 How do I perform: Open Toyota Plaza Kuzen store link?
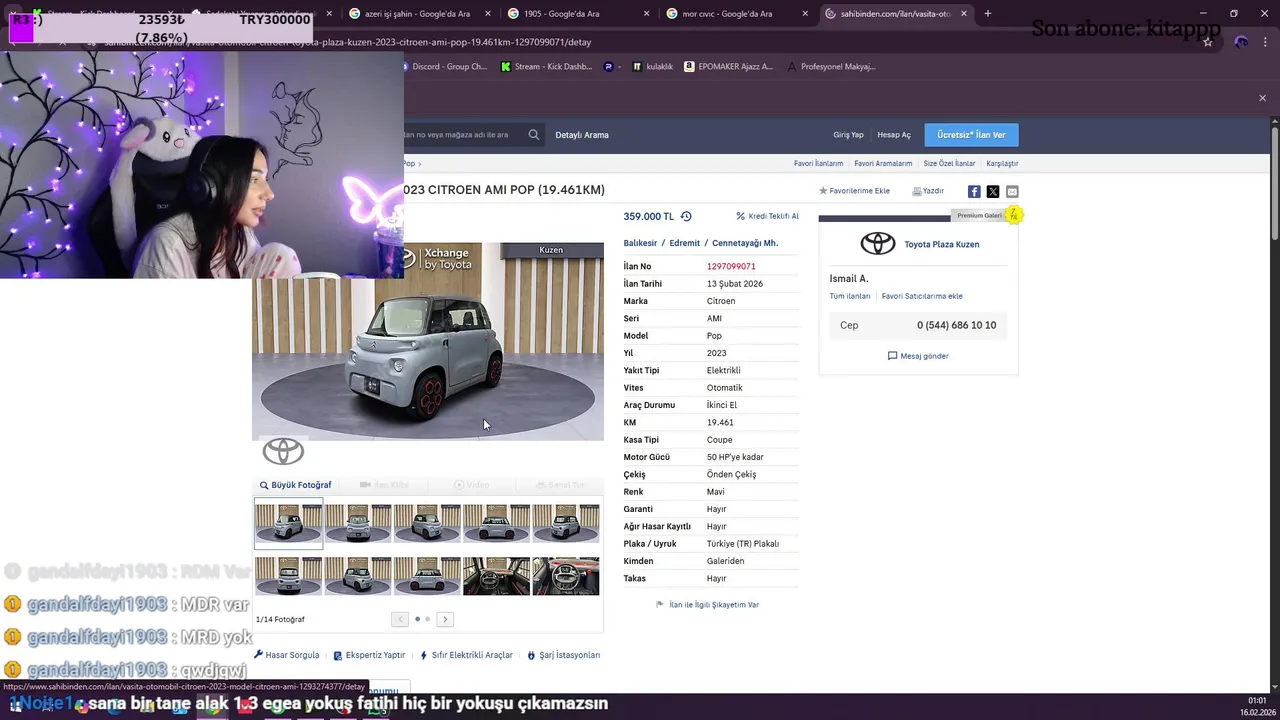(942, 244)
